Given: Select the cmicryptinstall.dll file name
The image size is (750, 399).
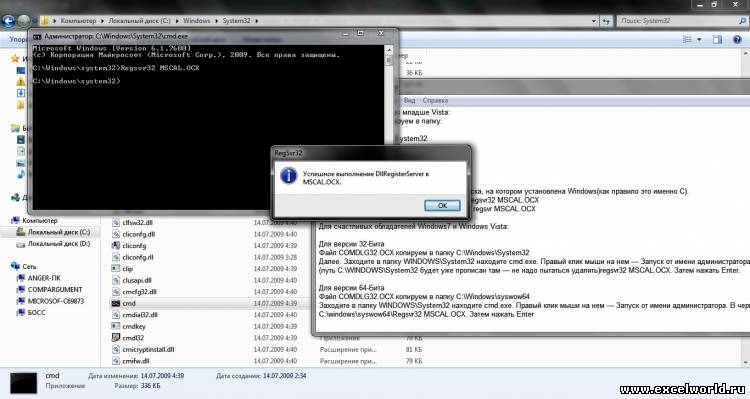Looking at the screenshot, I should (x=148, y=349).
